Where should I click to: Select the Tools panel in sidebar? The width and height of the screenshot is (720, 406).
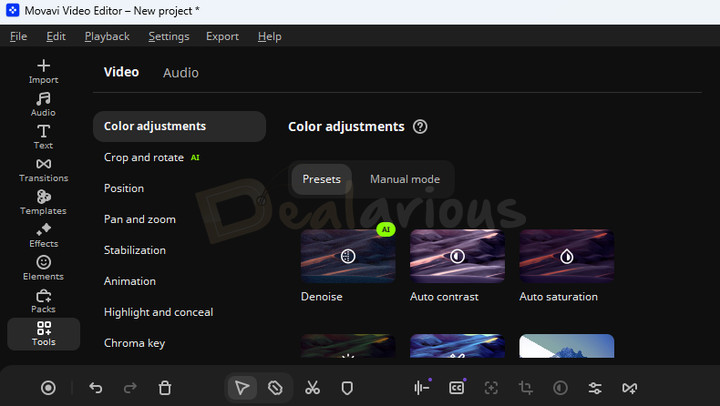(44, 334)
